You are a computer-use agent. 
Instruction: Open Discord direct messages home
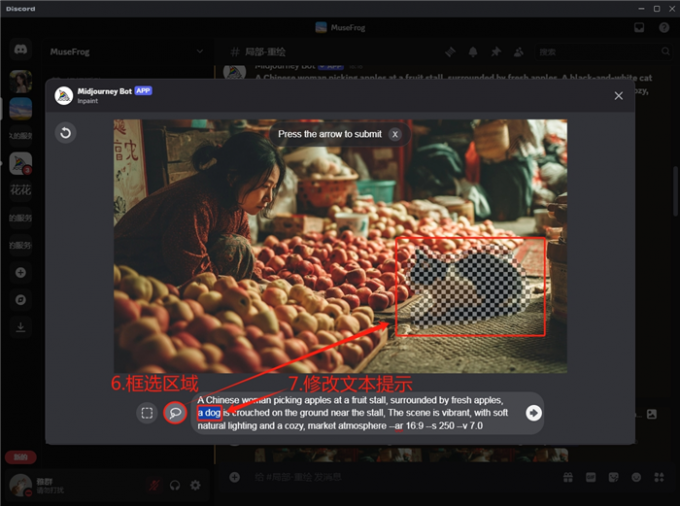(x=20, y=49)
